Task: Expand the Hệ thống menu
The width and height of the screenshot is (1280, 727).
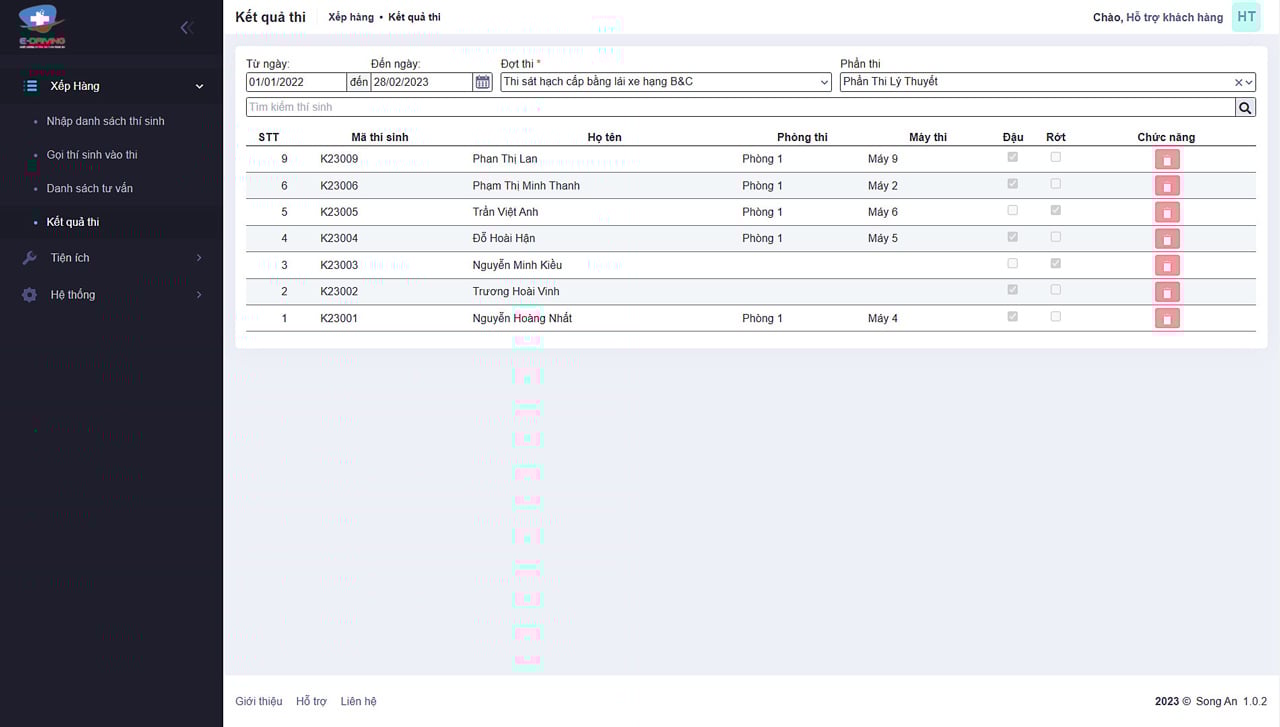Action: click(112, 295)
